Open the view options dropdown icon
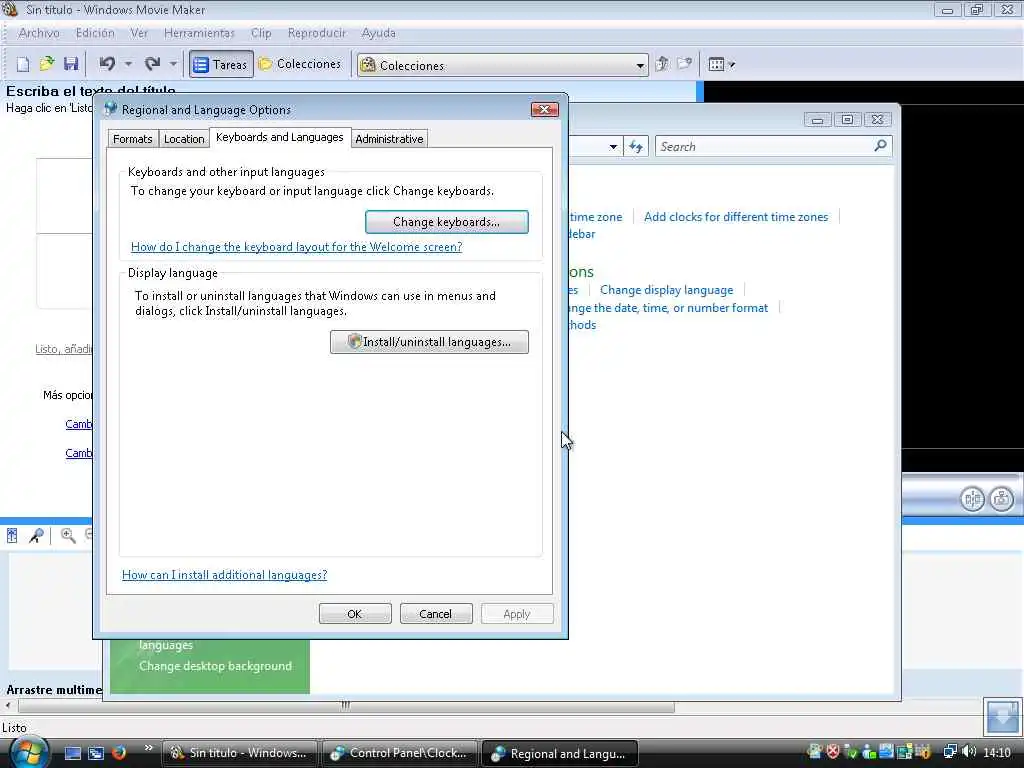The height and width of the screenshot is (768, 1024). point(722,64)
